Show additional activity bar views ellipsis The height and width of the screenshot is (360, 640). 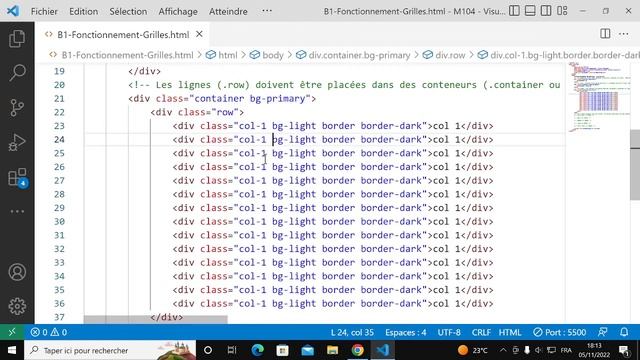click(x=17, y=211)
